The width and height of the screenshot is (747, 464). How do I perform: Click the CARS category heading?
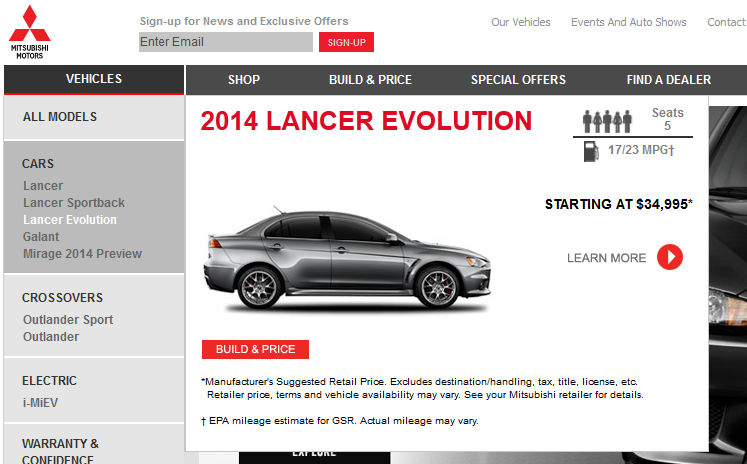tap(38, 163)
